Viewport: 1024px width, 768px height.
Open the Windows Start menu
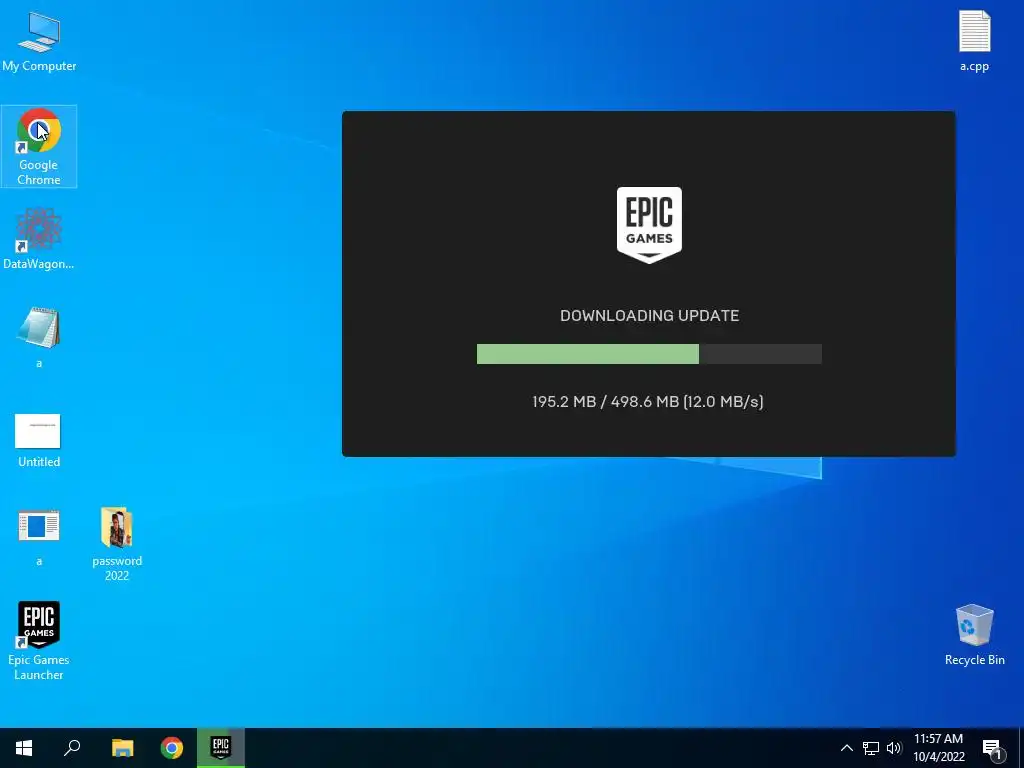24,748
